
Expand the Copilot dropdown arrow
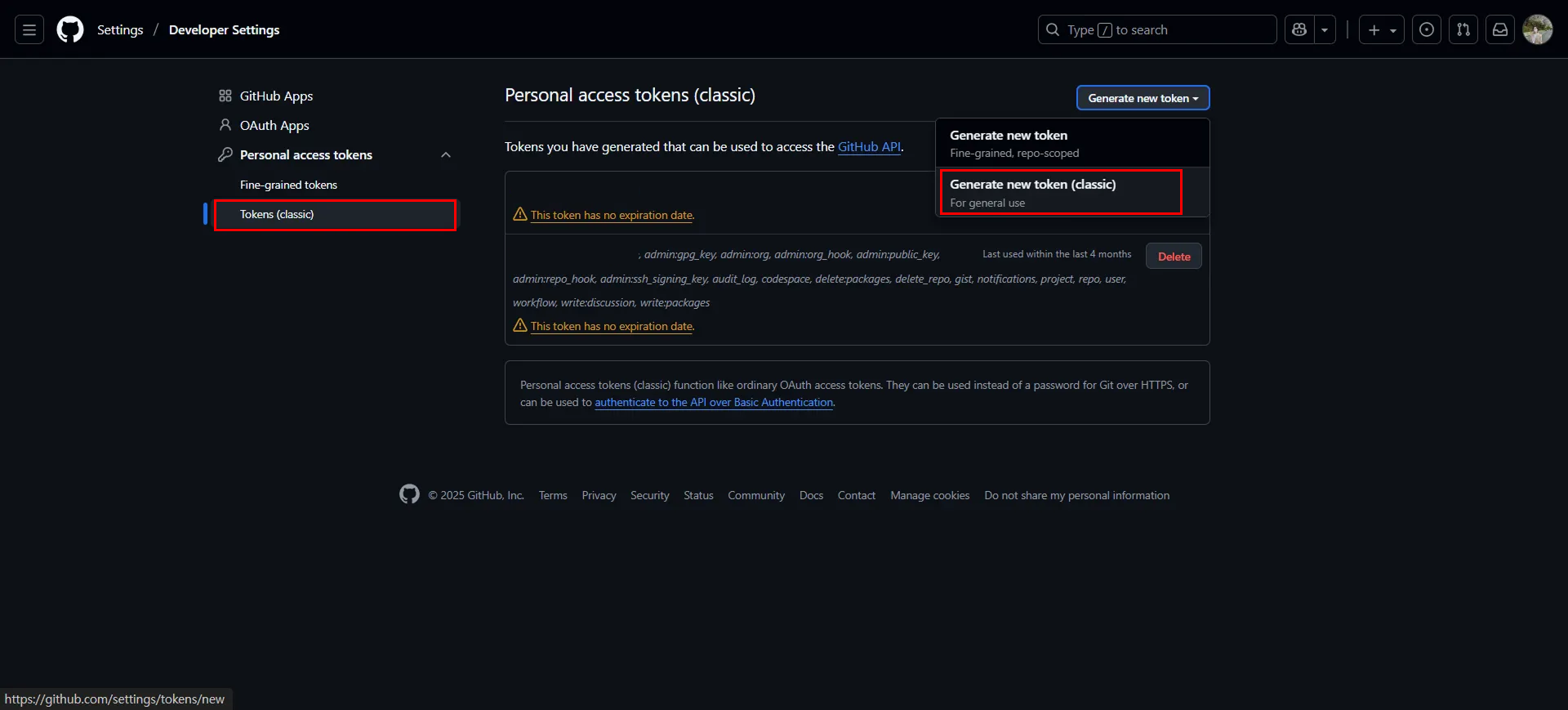click(x=1325, y=30)
